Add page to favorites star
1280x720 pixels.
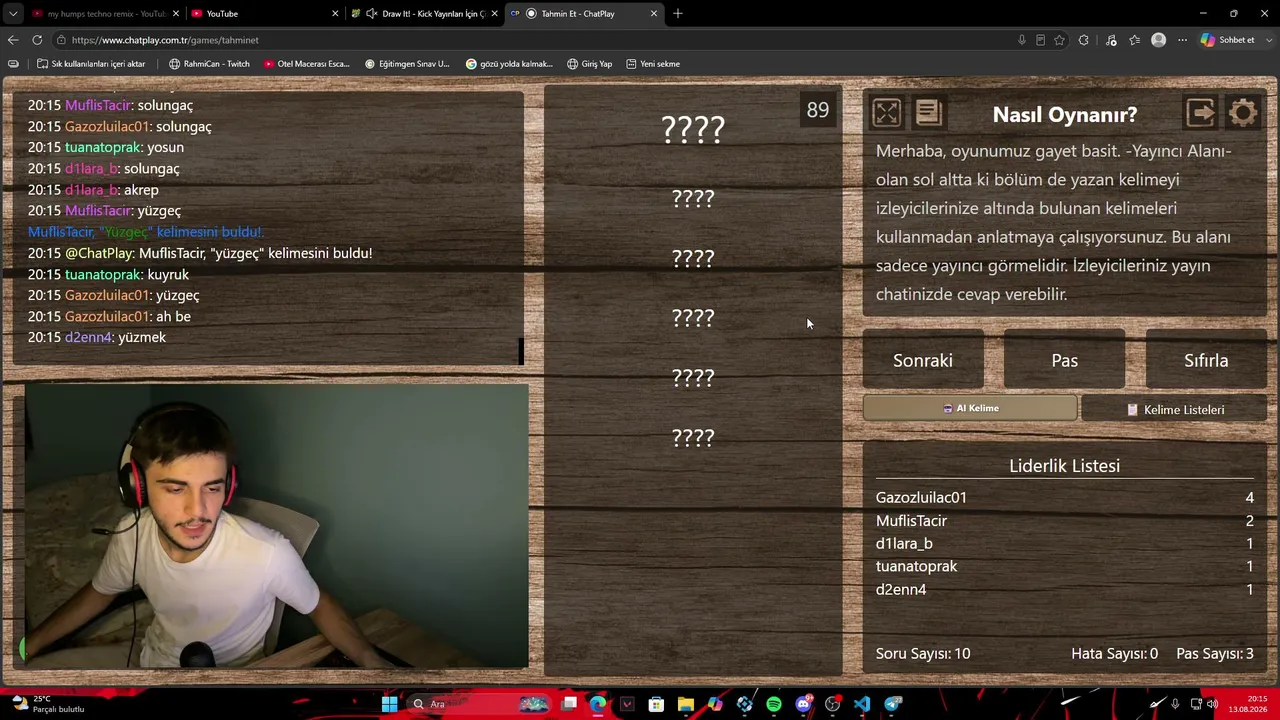click(1059, 40)
